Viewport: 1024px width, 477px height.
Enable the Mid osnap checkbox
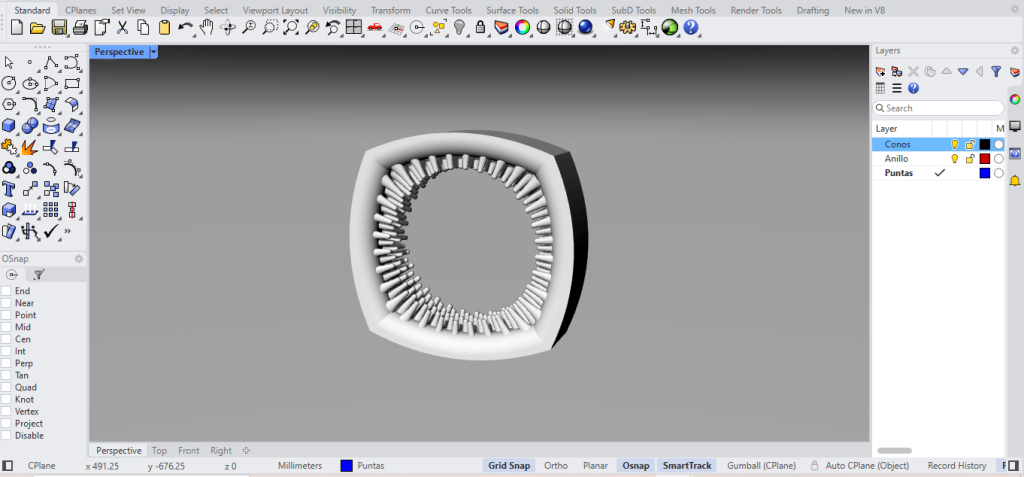click(7, 327)
